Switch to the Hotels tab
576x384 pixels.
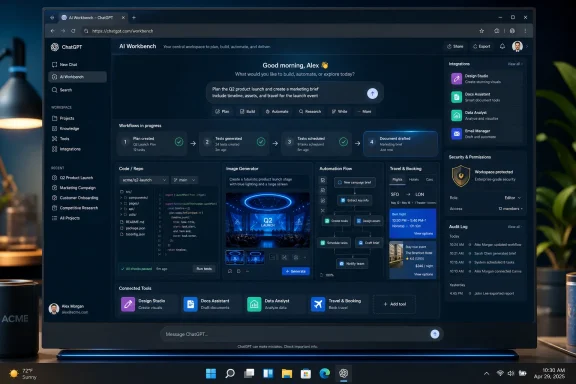click(x=414, y=180)
